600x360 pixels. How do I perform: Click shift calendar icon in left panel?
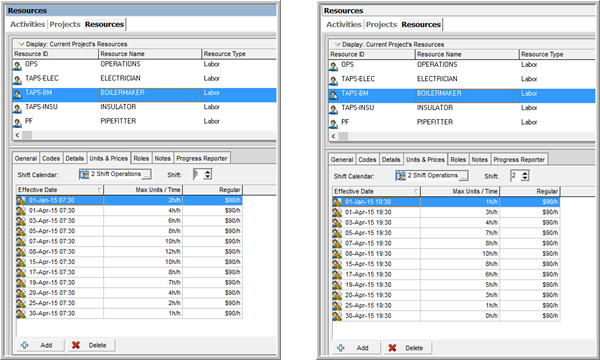84,174
